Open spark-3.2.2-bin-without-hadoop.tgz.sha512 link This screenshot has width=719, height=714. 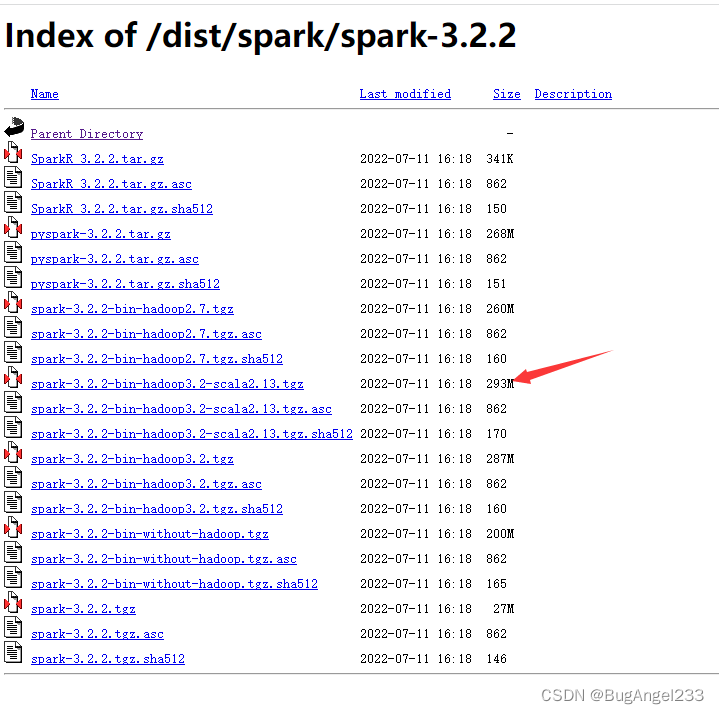click(174, 584)
